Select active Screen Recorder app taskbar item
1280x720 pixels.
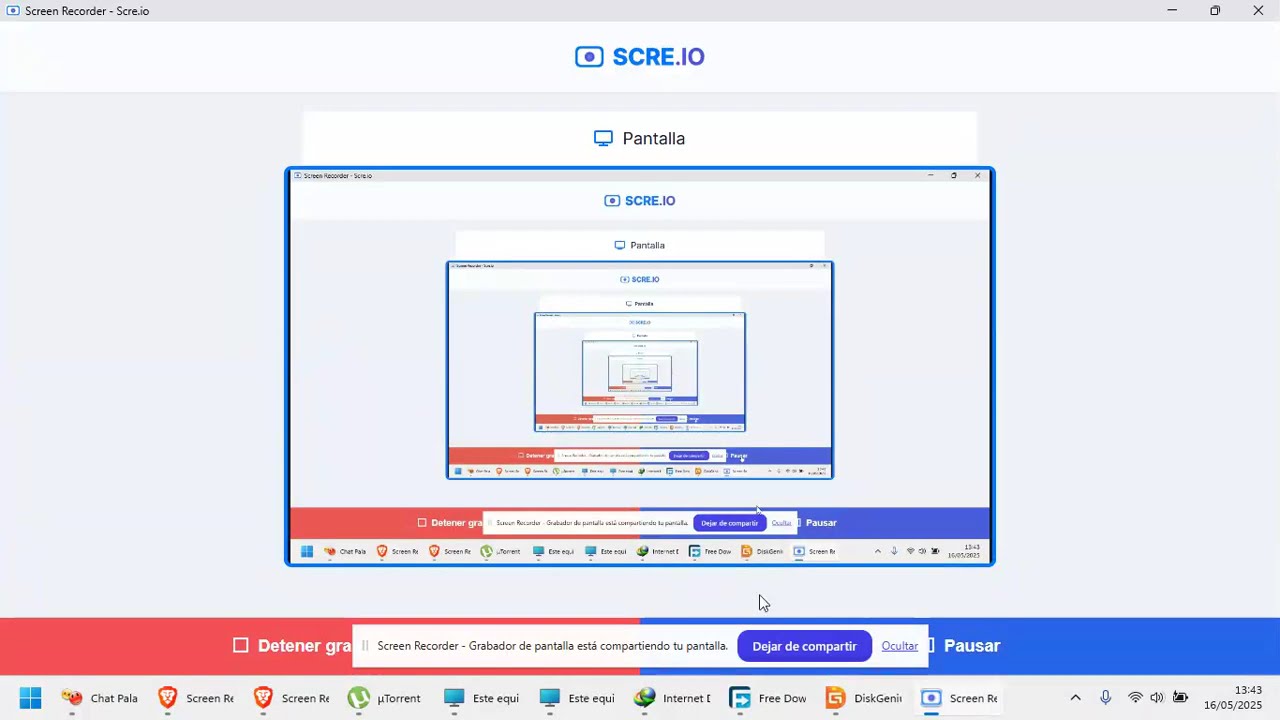[x=961, y=698]
